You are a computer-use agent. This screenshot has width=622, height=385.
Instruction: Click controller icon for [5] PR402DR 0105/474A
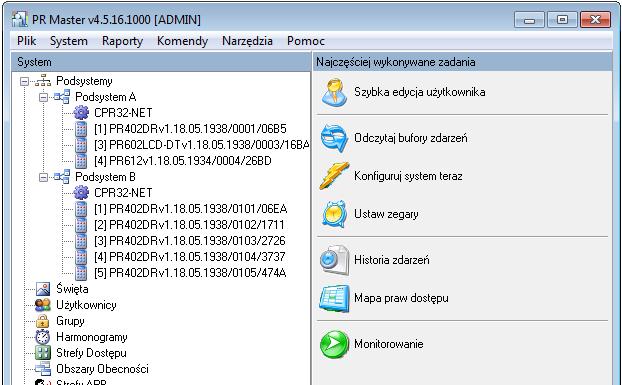tap(81, 273)
